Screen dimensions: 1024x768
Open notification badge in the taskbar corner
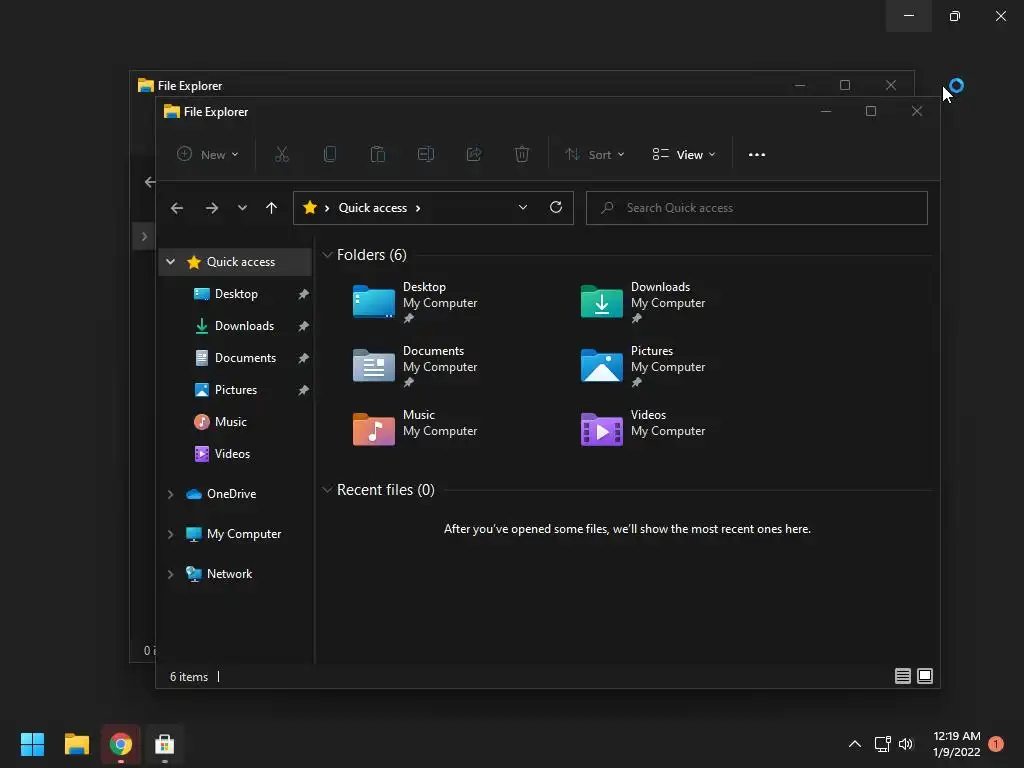pyautogui.click(x=996, y=744)
